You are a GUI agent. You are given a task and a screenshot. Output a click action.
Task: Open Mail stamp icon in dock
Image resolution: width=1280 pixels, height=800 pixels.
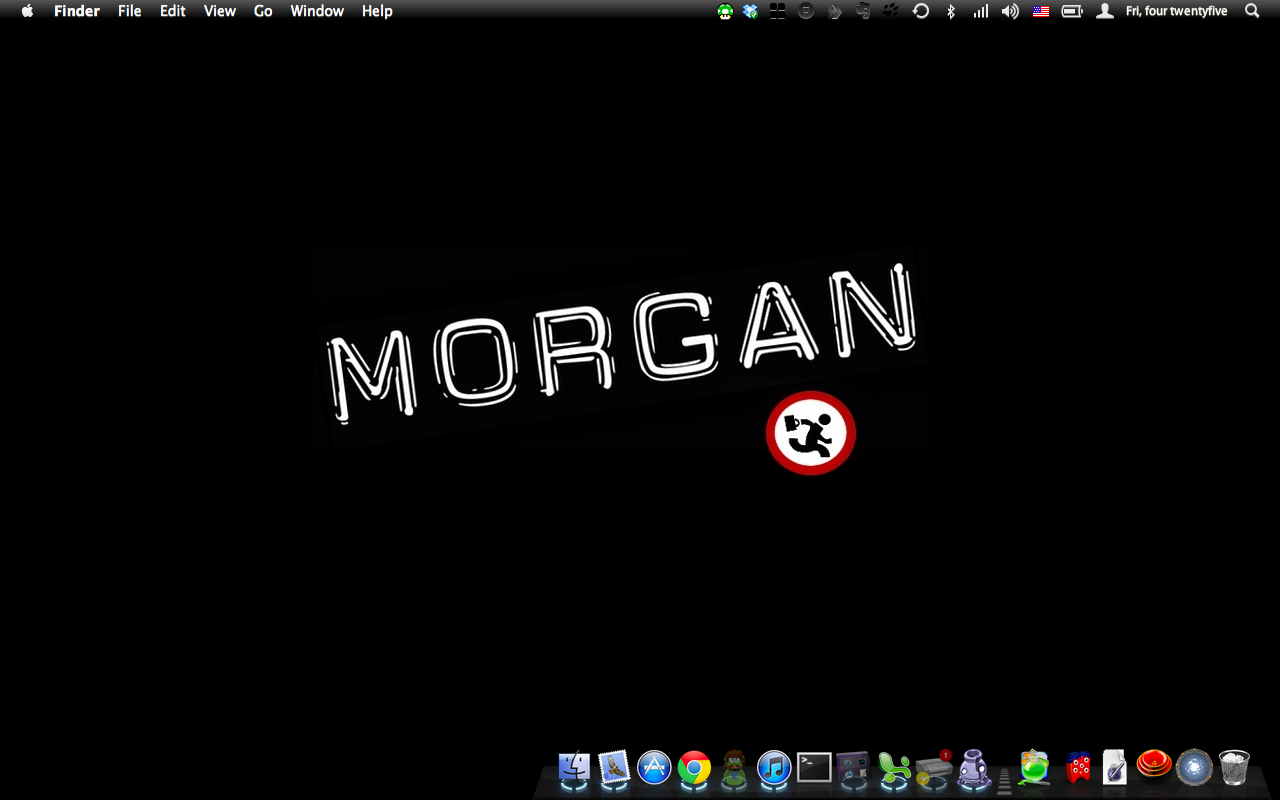tap(614, 768)
